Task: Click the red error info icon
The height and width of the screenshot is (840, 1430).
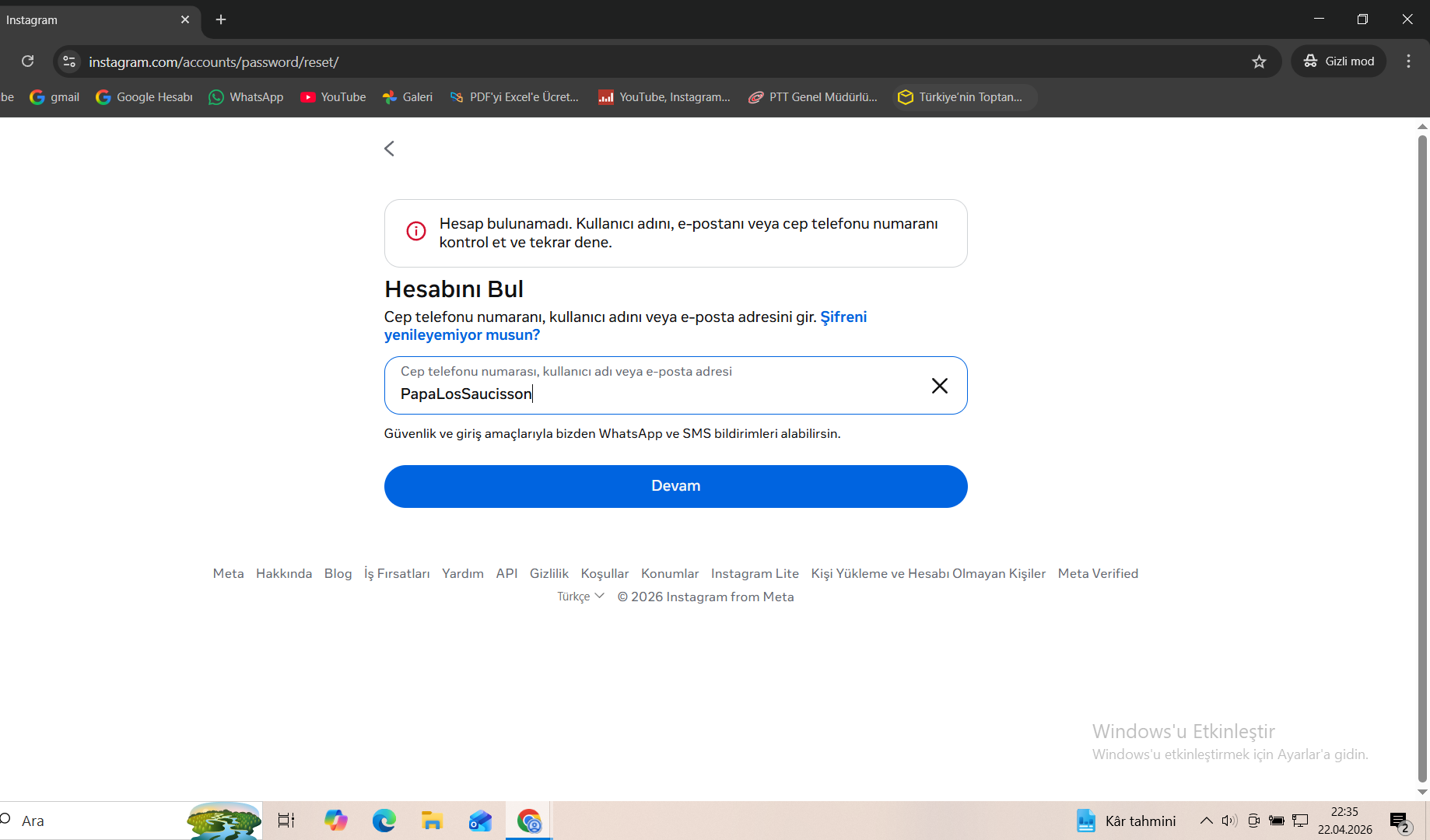Action: pyautogui.click(x=416, y=231)
